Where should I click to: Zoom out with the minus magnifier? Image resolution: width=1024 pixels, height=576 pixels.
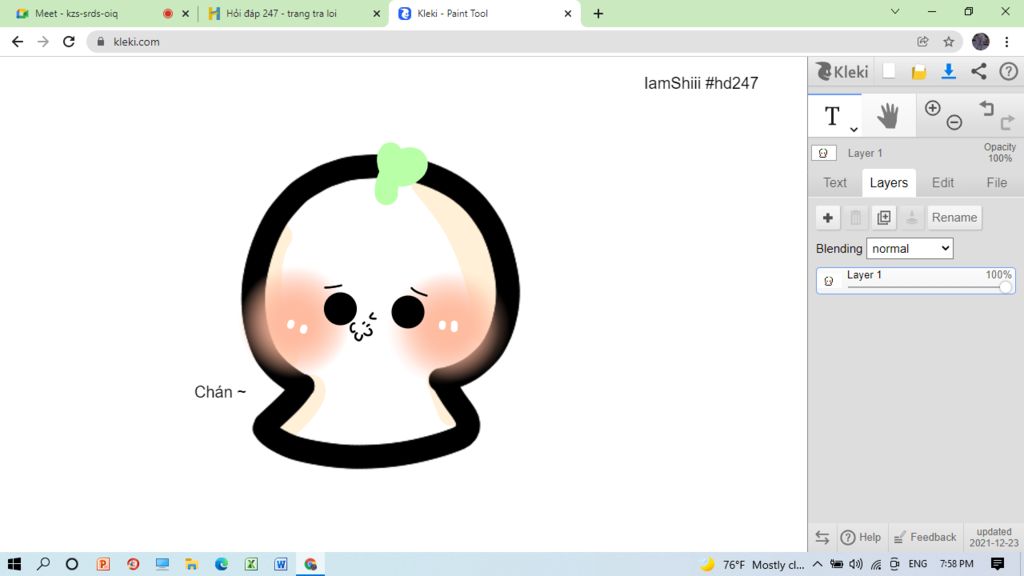[x=954, y=122]
